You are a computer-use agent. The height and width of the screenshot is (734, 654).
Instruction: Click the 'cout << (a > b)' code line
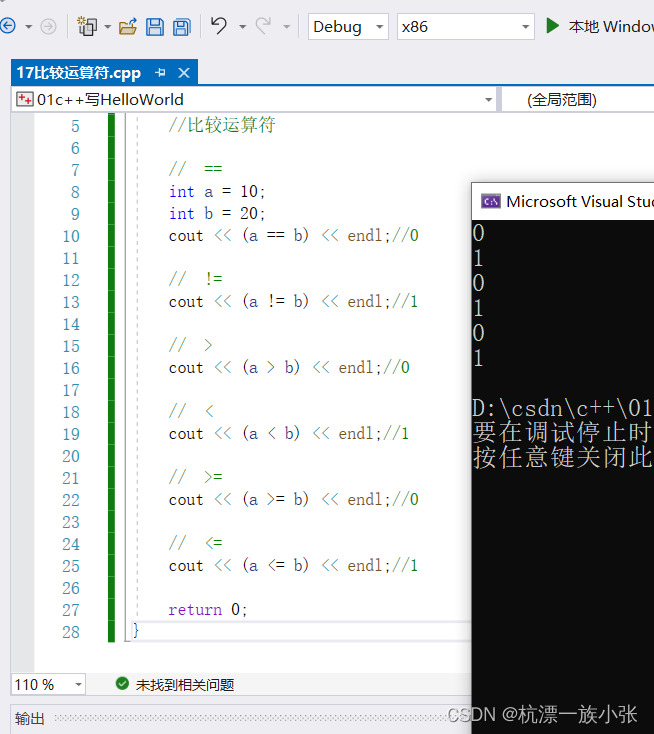click(289, 367)
